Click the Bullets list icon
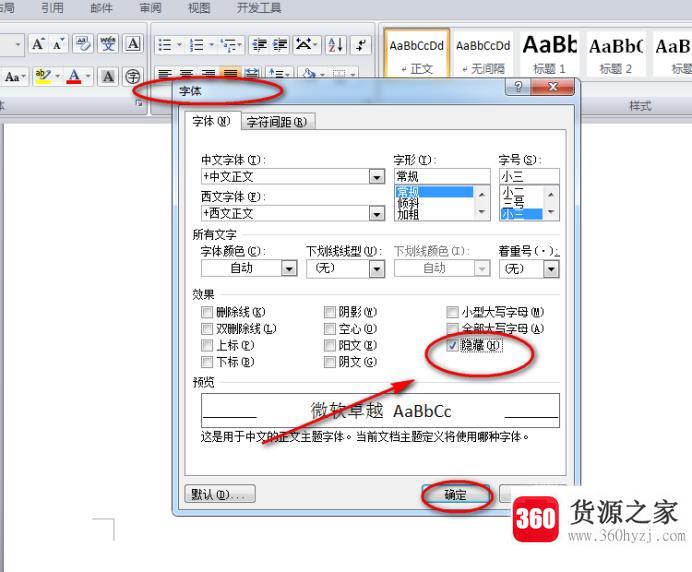The image size is (692, 572). click(165, 45)
